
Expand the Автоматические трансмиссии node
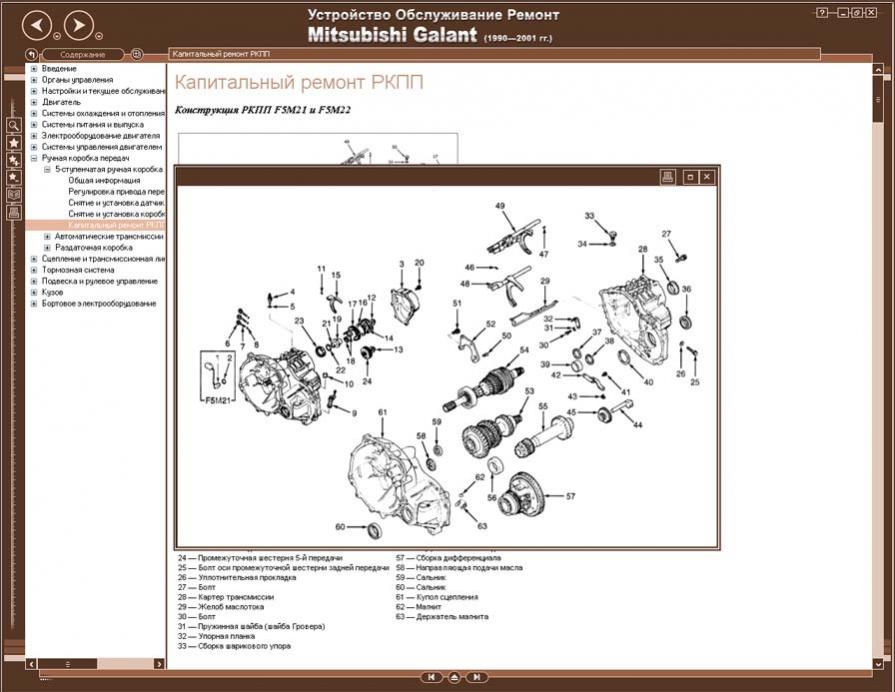pos(47,236)
